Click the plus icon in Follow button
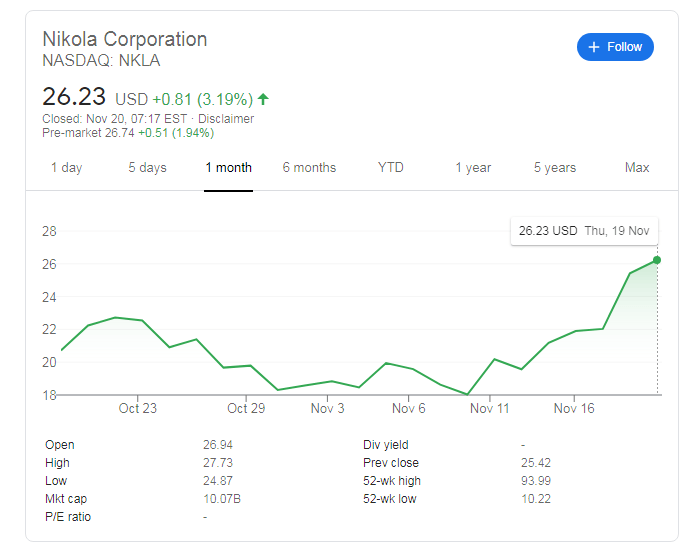 point(594,47)
